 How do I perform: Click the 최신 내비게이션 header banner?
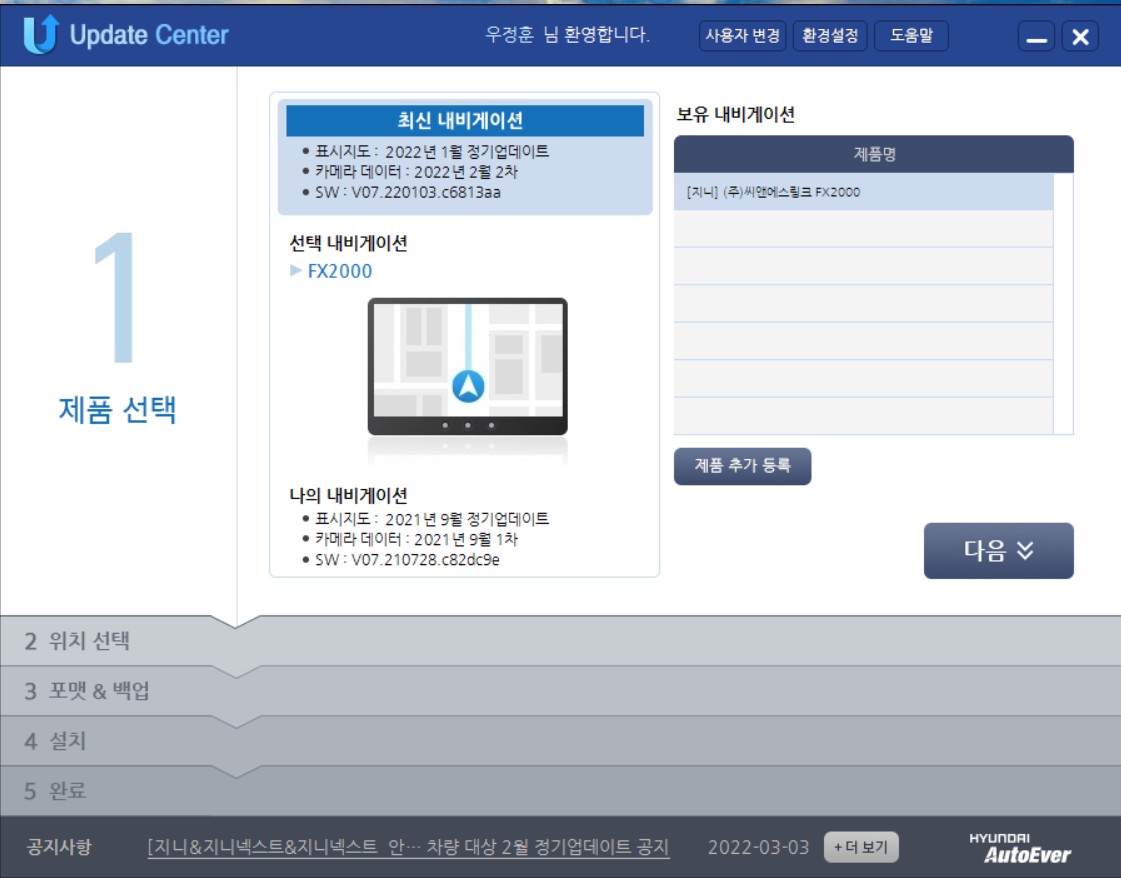465,120
